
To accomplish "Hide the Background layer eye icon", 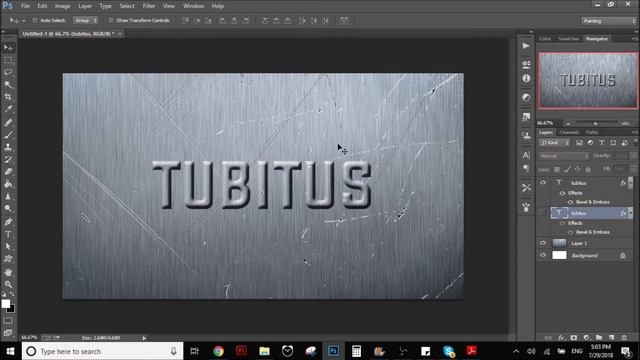I will 543,255.
